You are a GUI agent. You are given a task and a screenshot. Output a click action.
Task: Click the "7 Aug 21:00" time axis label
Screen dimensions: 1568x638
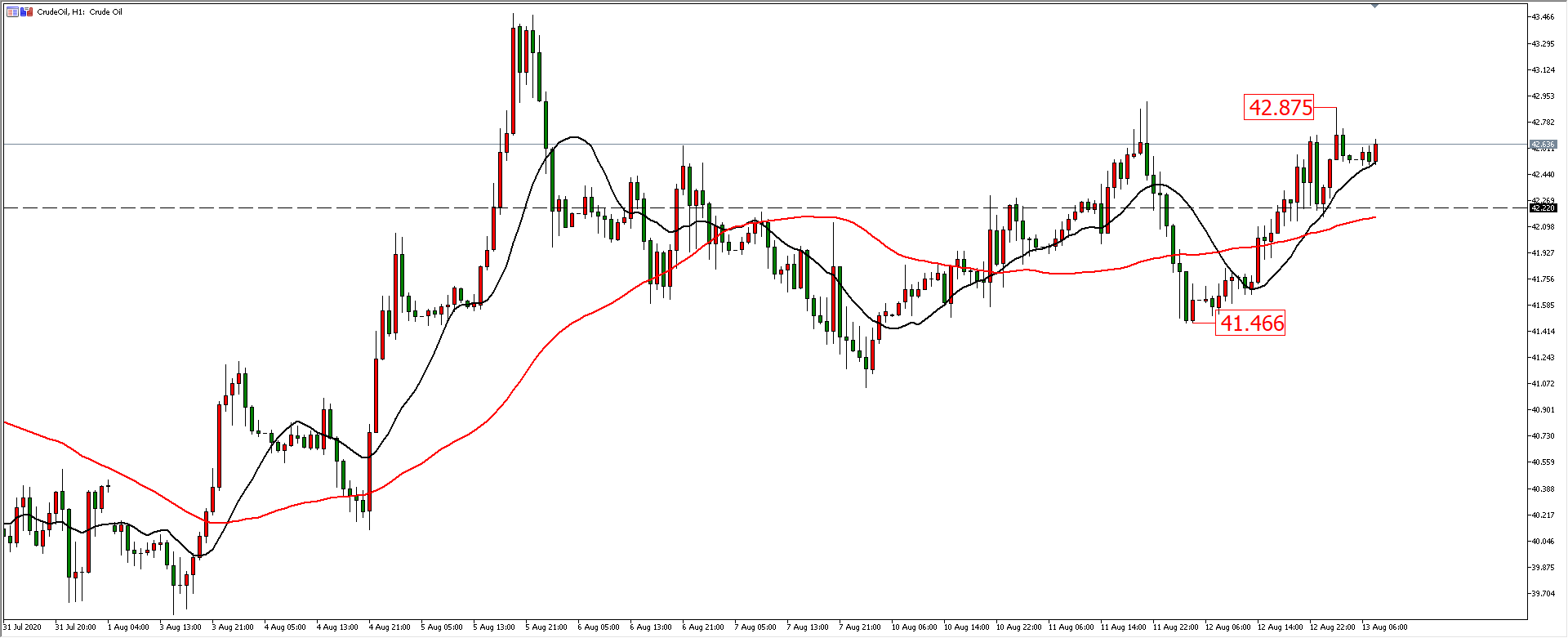[860, 627]
